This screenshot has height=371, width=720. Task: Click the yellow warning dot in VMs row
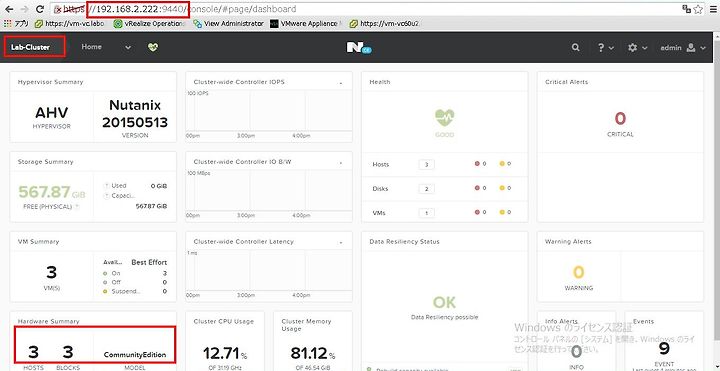502,213
